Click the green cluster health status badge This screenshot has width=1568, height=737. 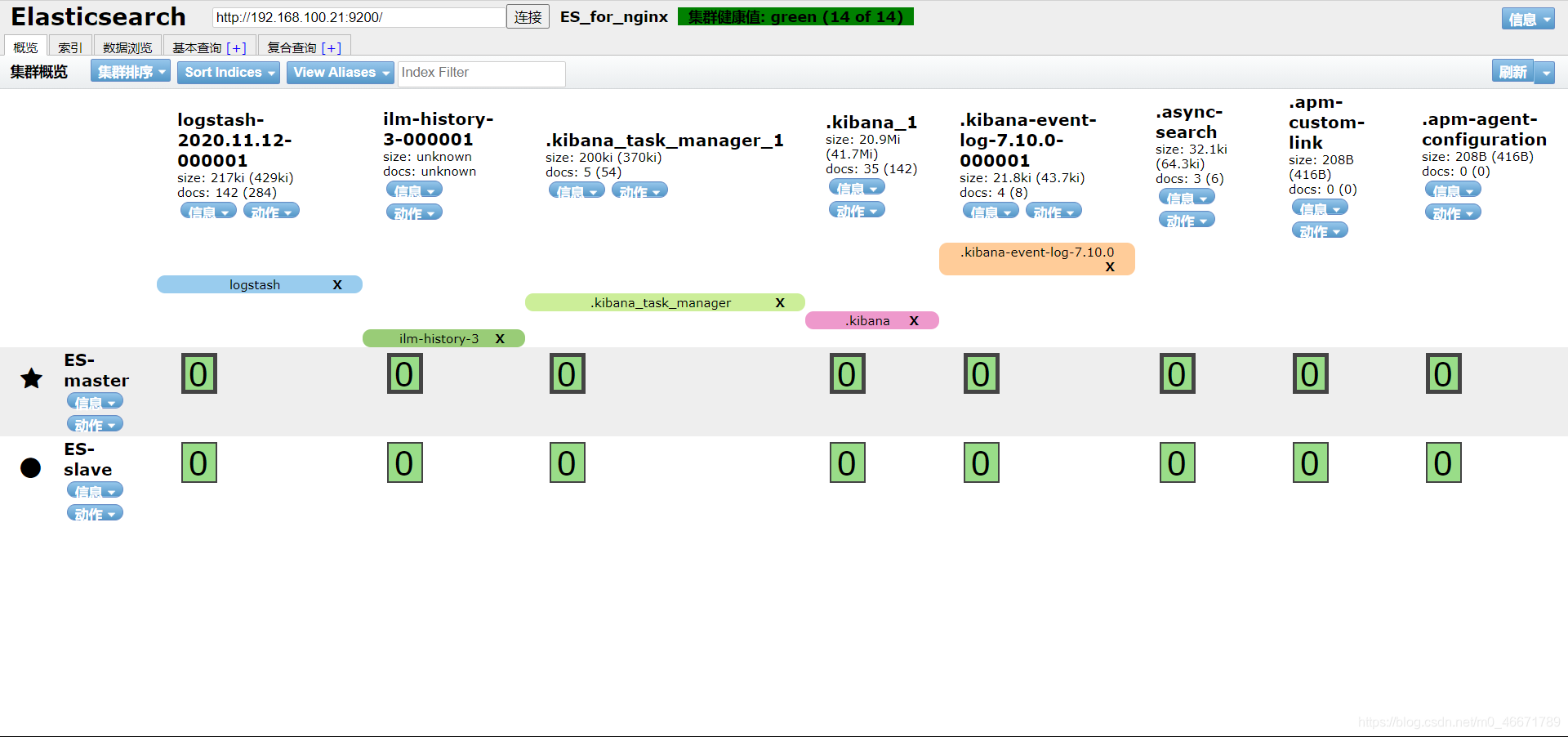[795, 16]
